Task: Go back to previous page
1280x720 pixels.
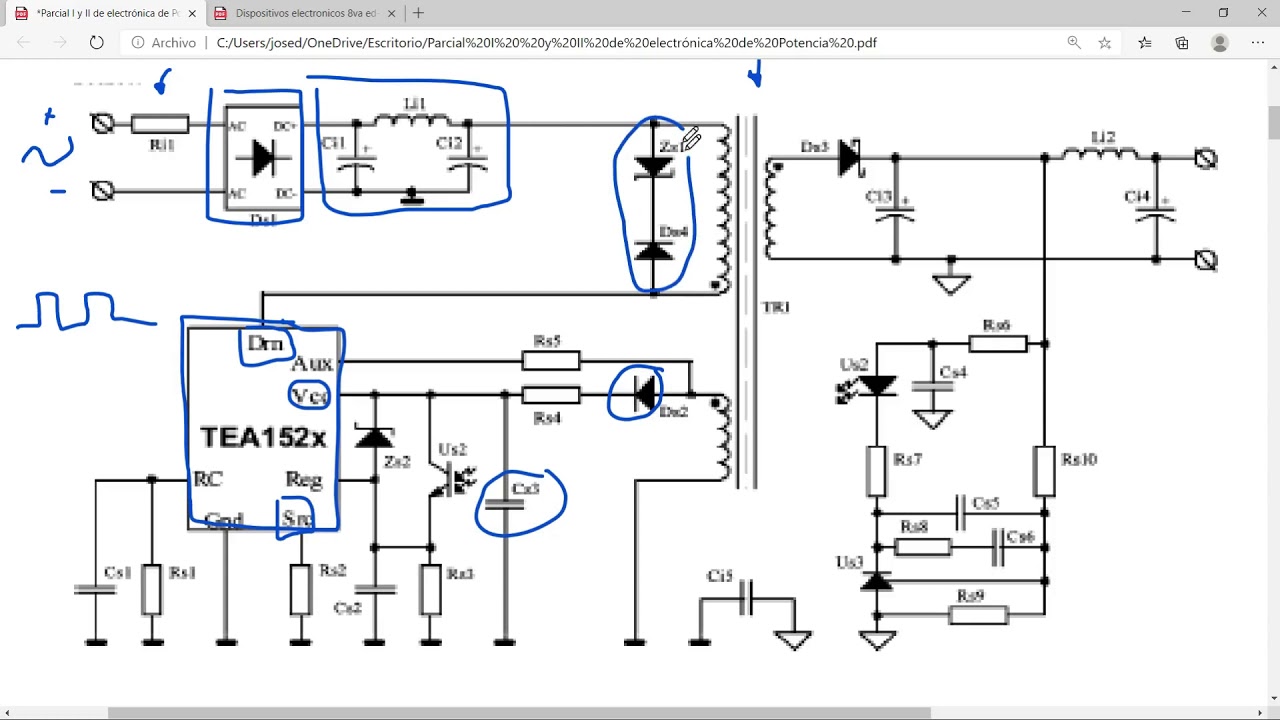Action: [x=24, y=43]
